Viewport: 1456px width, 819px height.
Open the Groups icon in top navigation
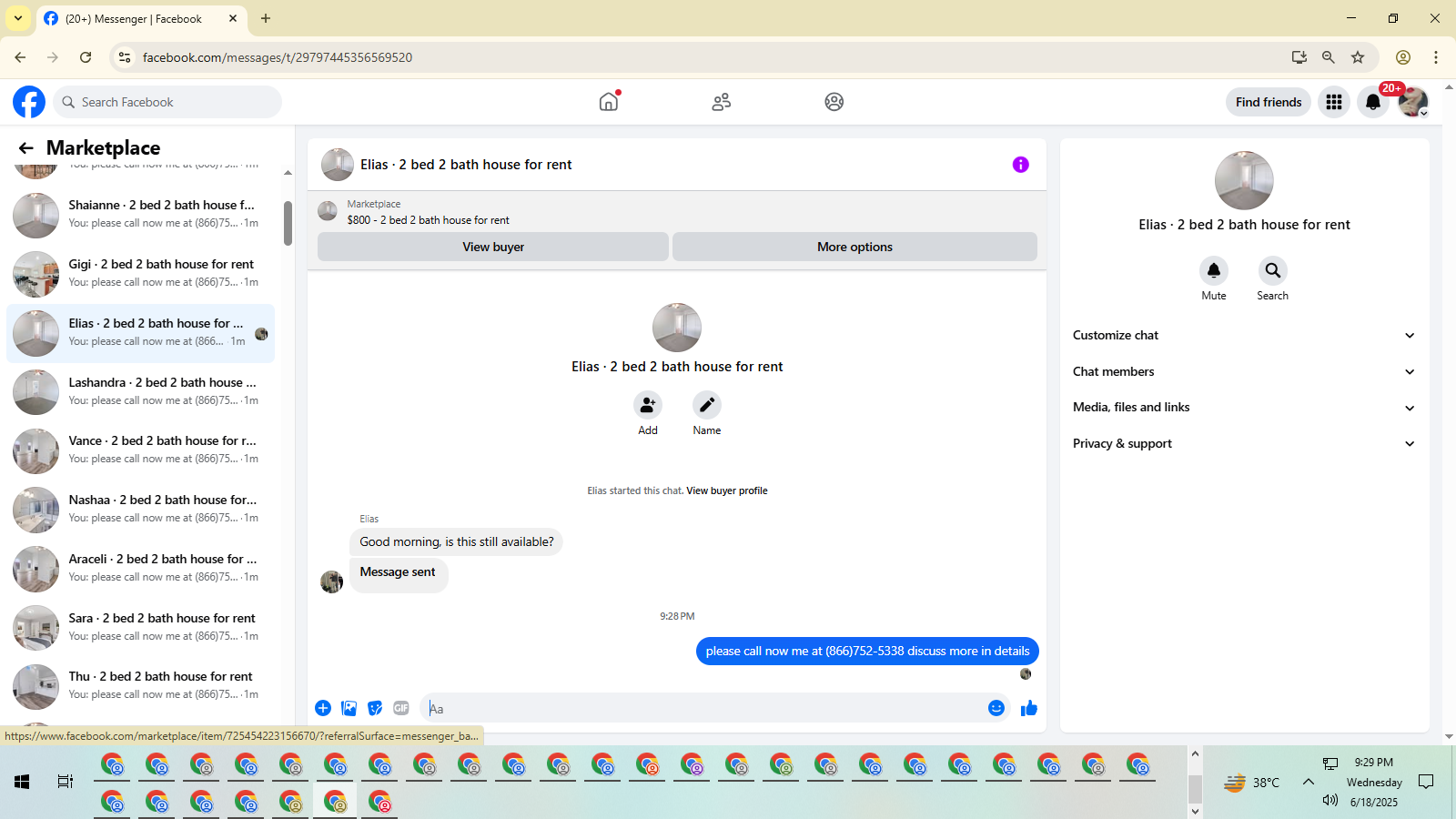tap(834, 102)
